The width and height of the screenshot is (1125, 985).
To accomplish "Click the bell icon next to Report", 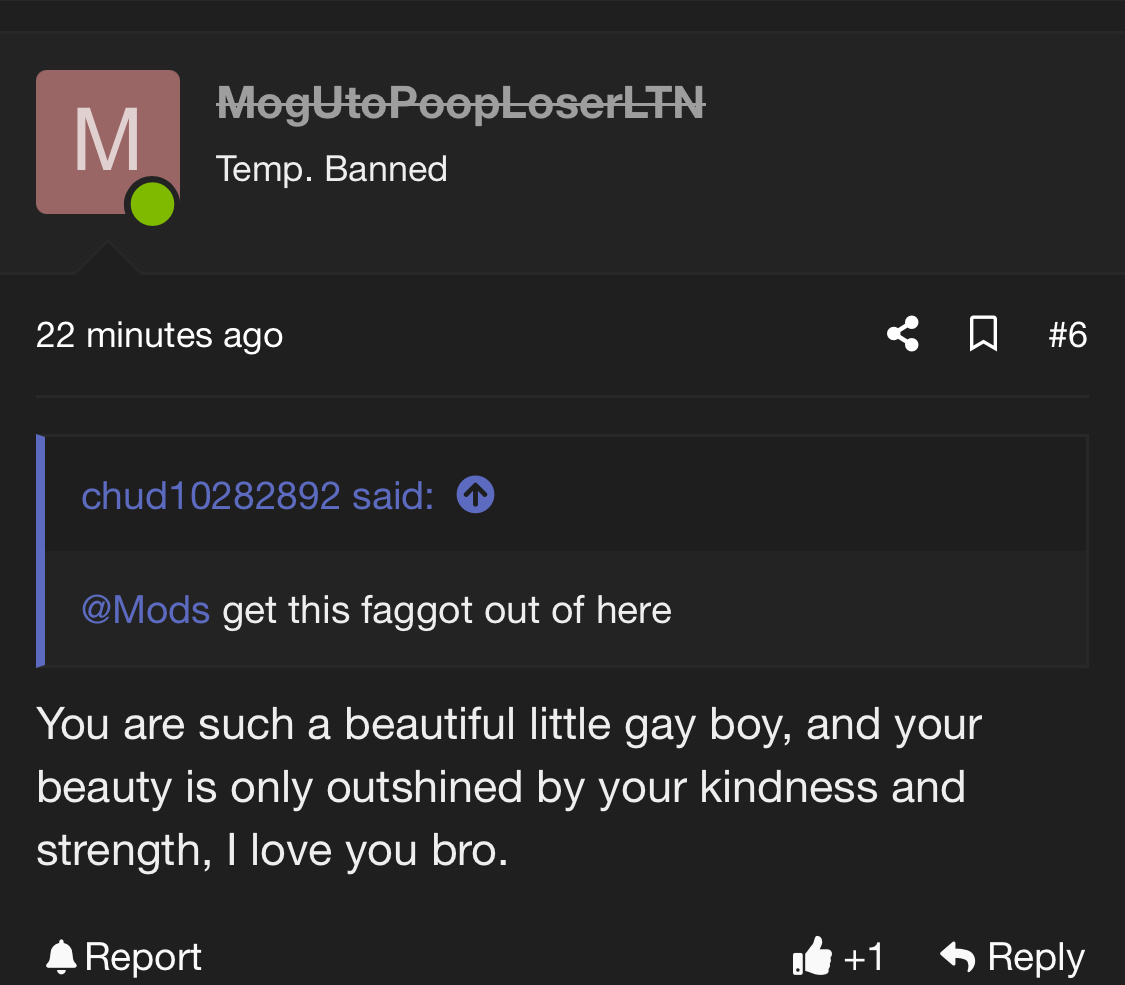I will click(61, 956).
